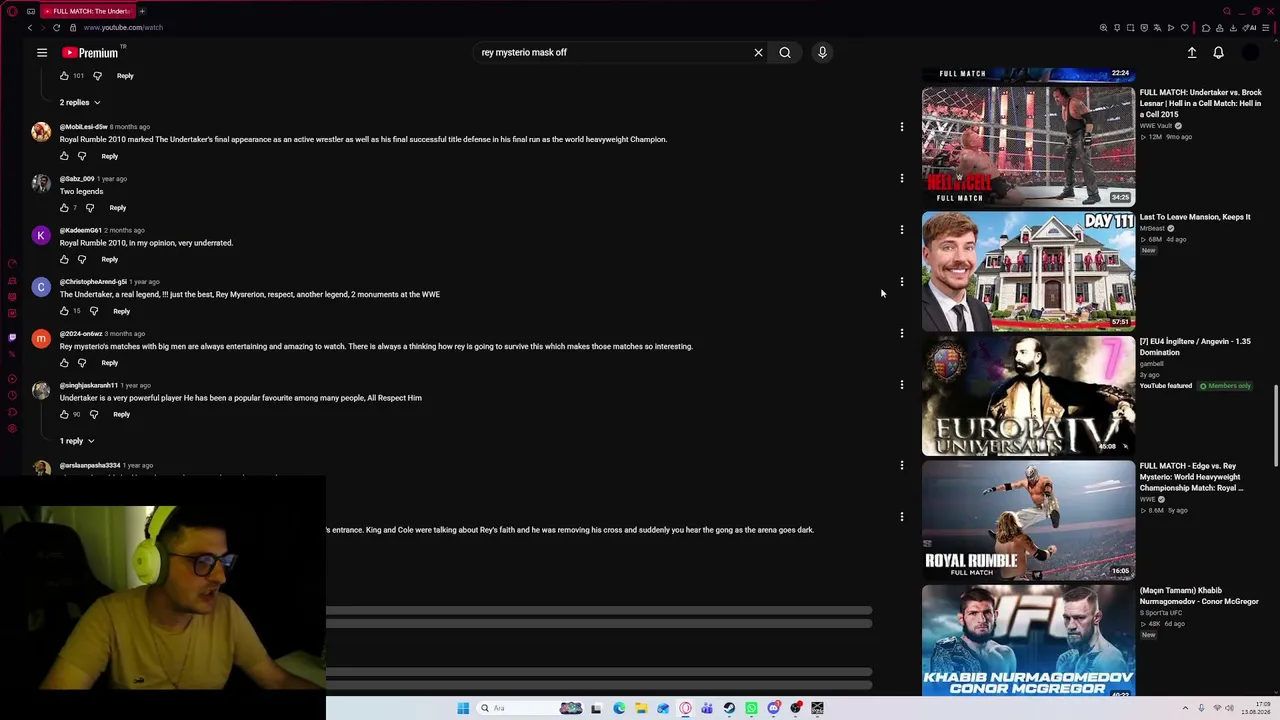Viewport: 1280px width, 720px height.
Task: Open the WWE Vault channel name
Action: click(x=1156, y=126)
